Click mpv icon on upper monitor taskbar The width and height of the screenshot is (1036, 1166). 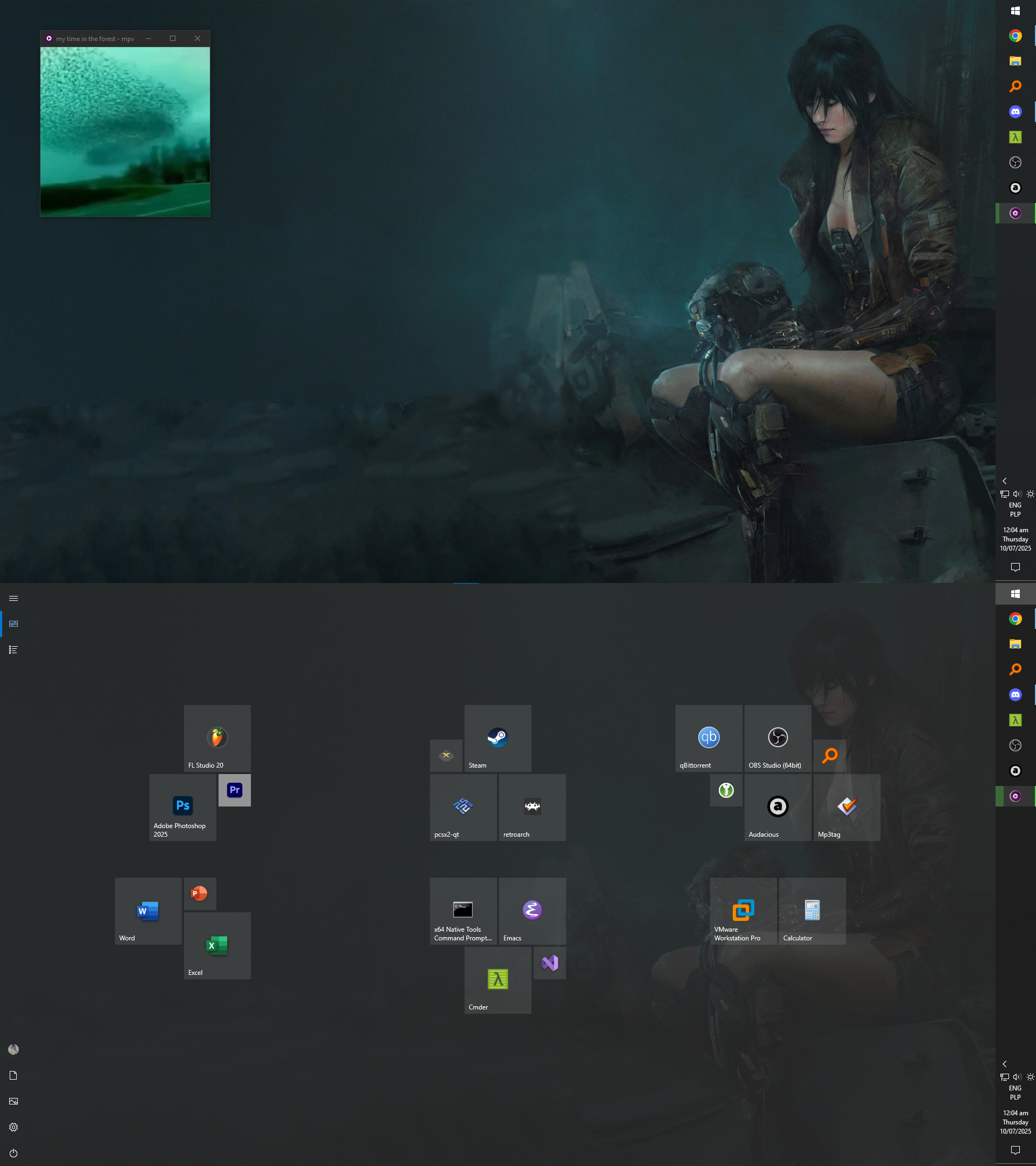(x=1015, y=213)
